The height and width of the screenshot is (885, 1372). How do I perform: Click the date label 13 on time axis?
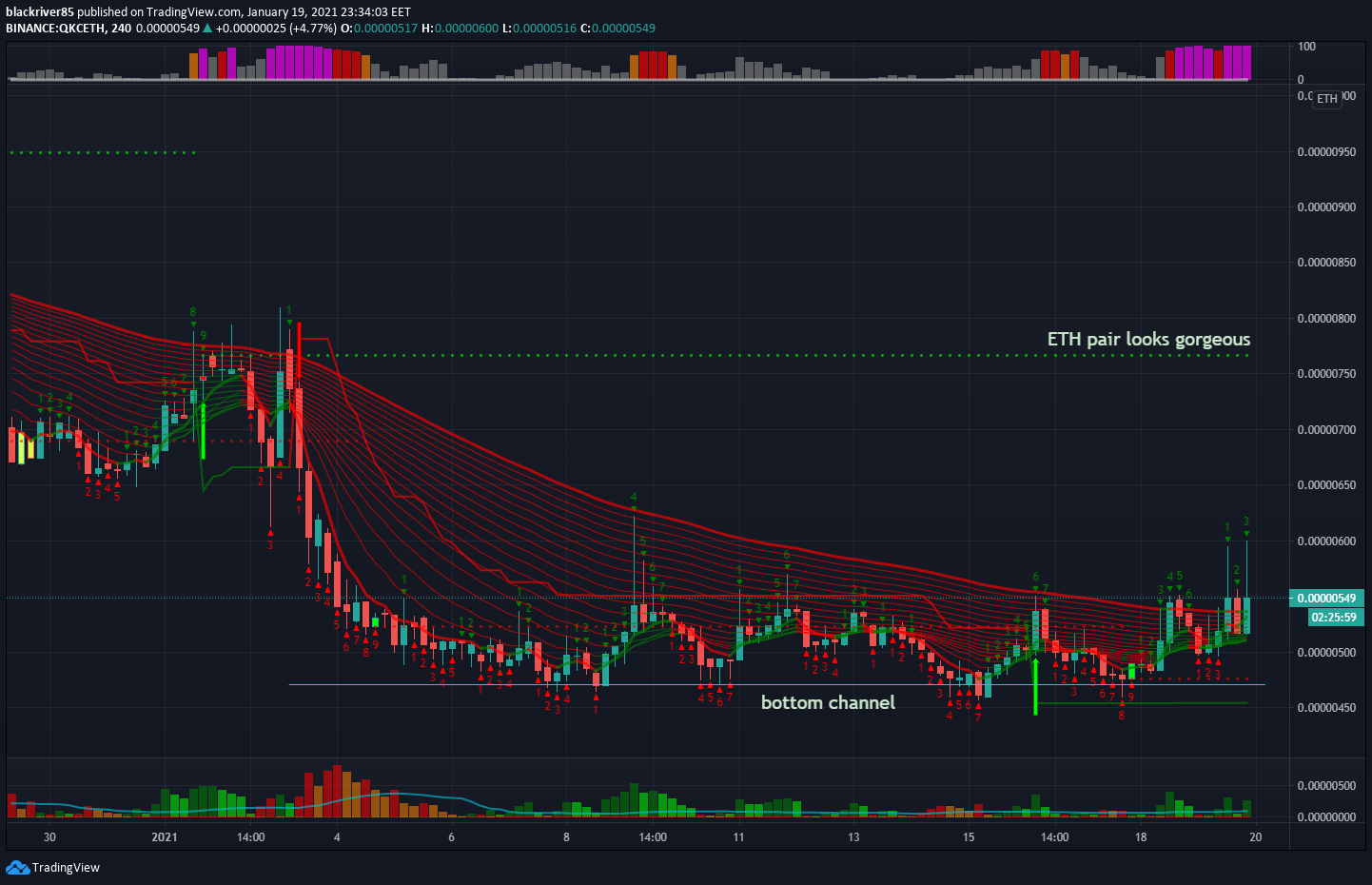853,837
